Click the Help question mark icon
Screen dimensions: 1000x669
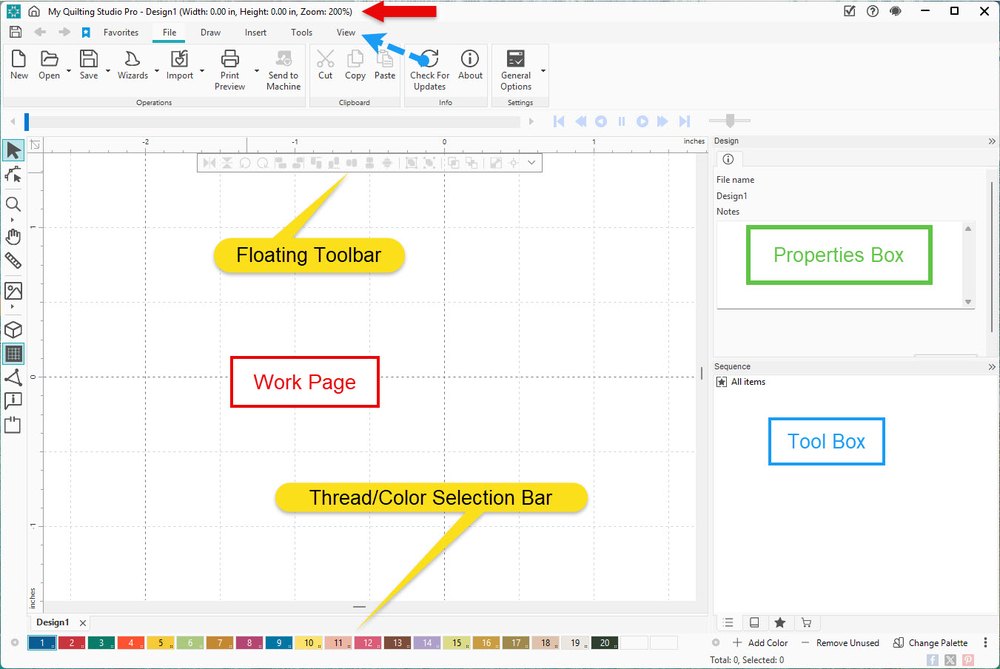(872, 11)
